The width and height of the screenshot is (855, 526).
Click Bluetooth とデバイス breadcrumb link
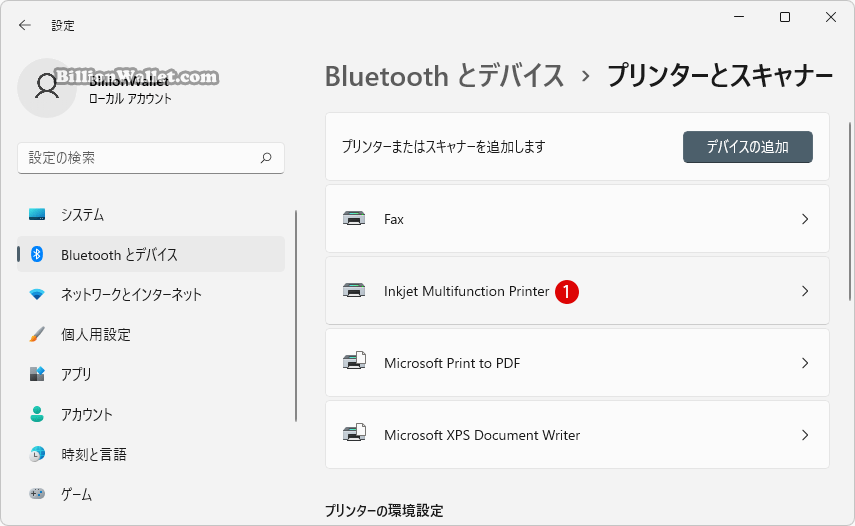(x=444, y=76)
